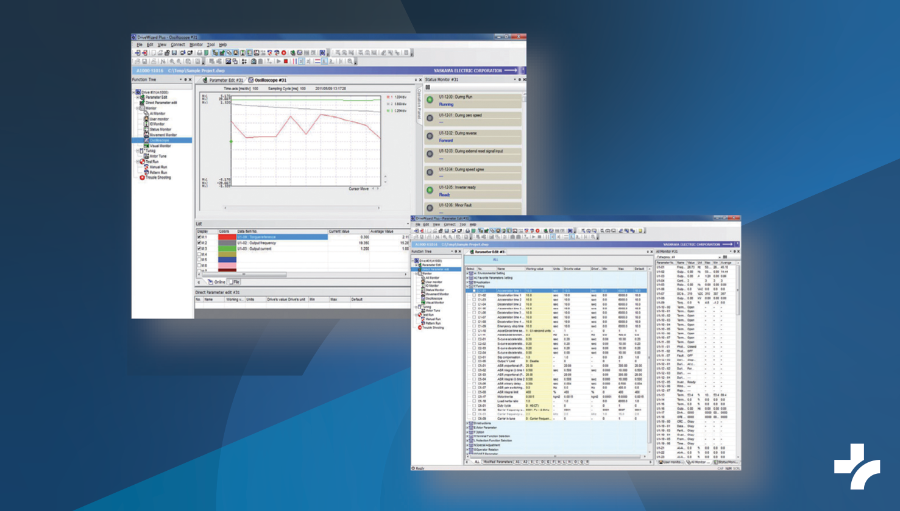Enable the Display 6 checkbox in oscilloscope list
Image resolution: width=900 pixels, height=511 pixels.
pyautogui.click(x=199, y=265)
